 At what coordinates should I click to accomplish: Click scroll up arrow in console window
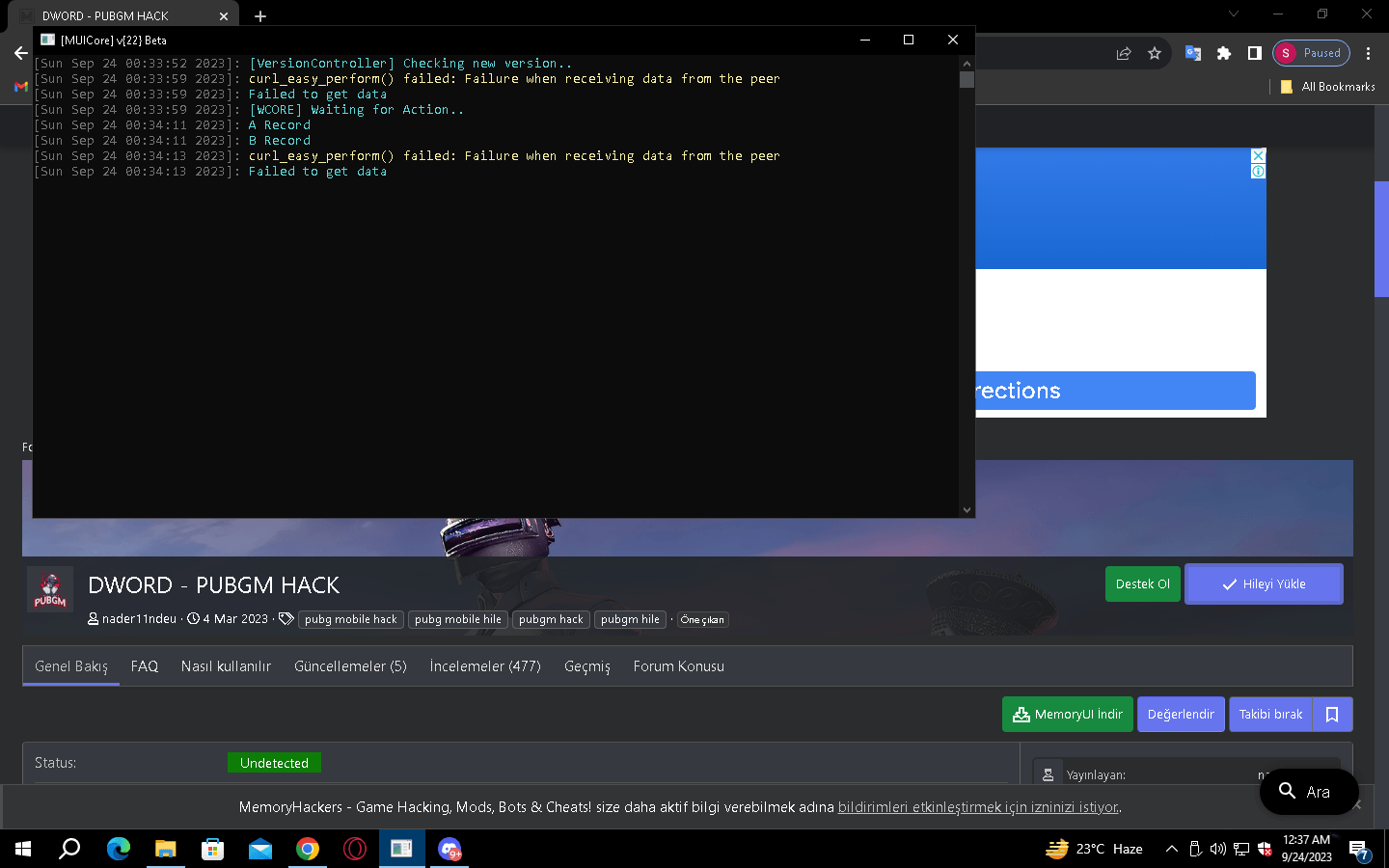coord(967,64)
